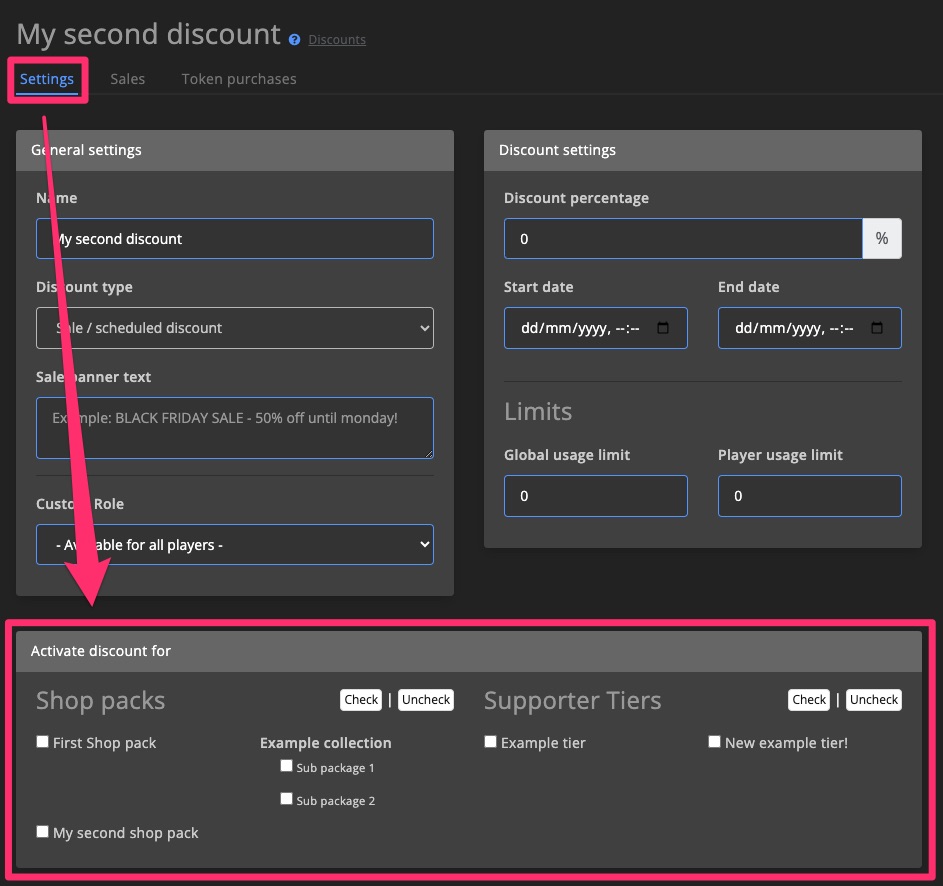
Task: Open the End date calendar icon
Action: 878,328
